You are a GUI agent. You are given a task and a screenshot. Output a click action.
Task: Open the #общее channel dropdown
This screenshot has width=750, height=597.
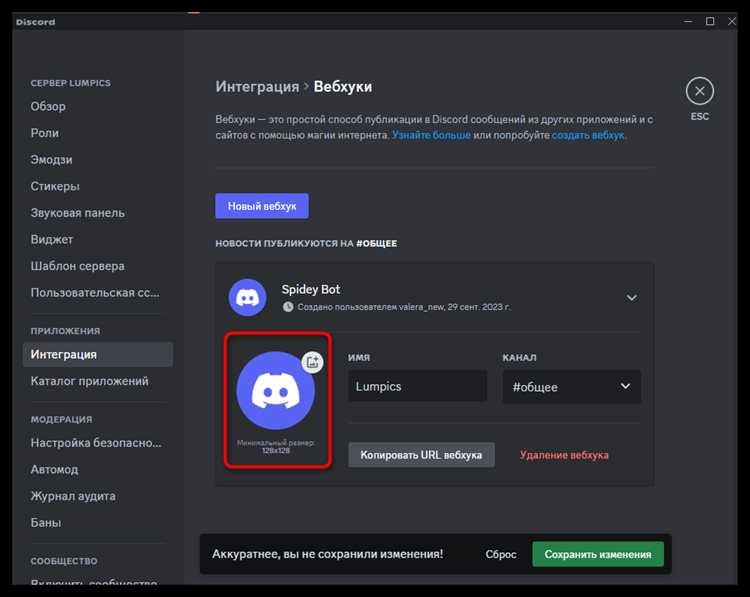[x=571, y=387]
